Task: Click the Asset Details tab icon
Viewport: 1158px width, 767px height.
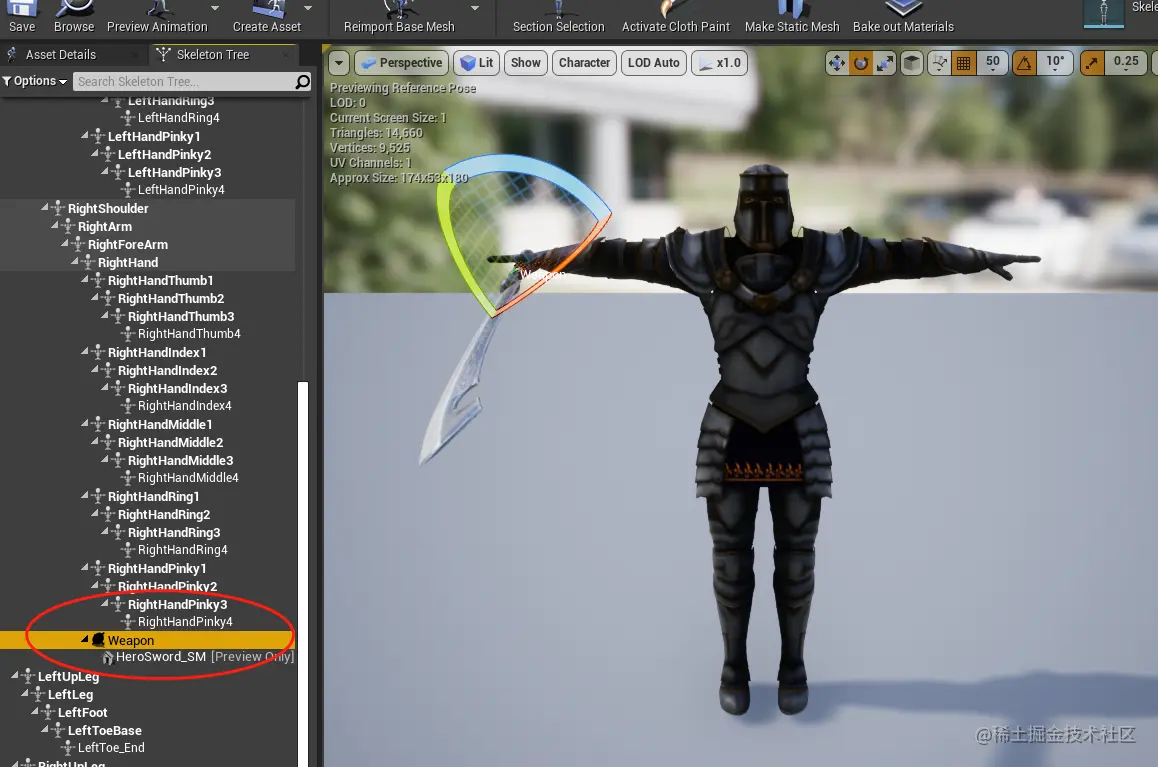Action: point(12,54)
